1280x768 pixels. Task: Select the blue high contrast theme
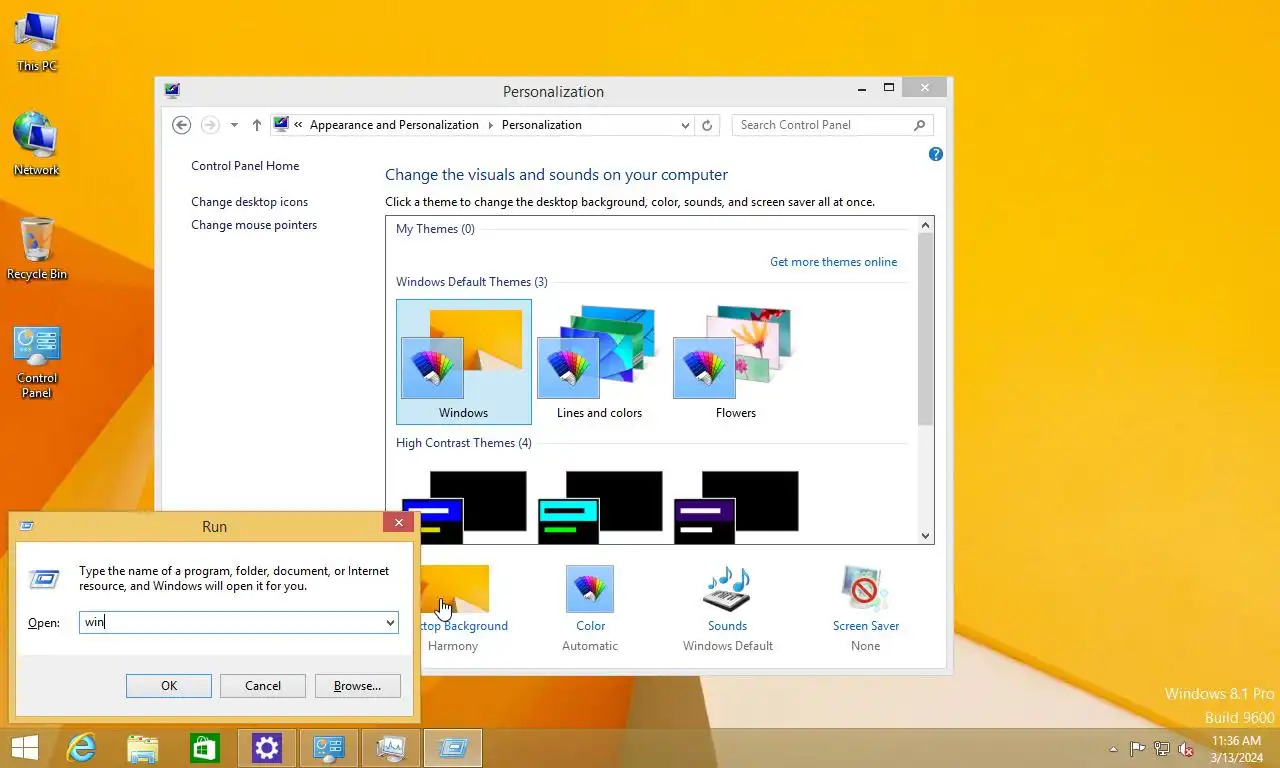coord(464,506)
